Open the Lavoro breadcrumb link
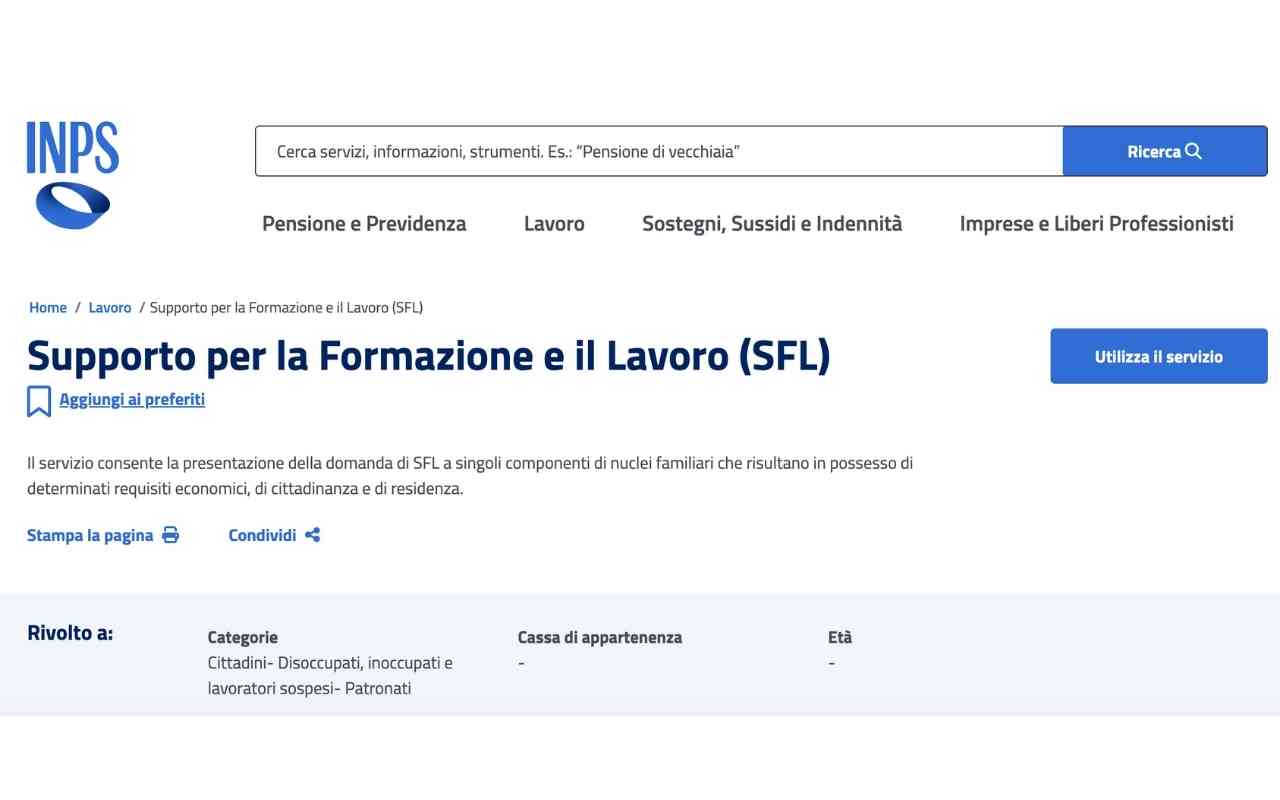 (110, 308)
